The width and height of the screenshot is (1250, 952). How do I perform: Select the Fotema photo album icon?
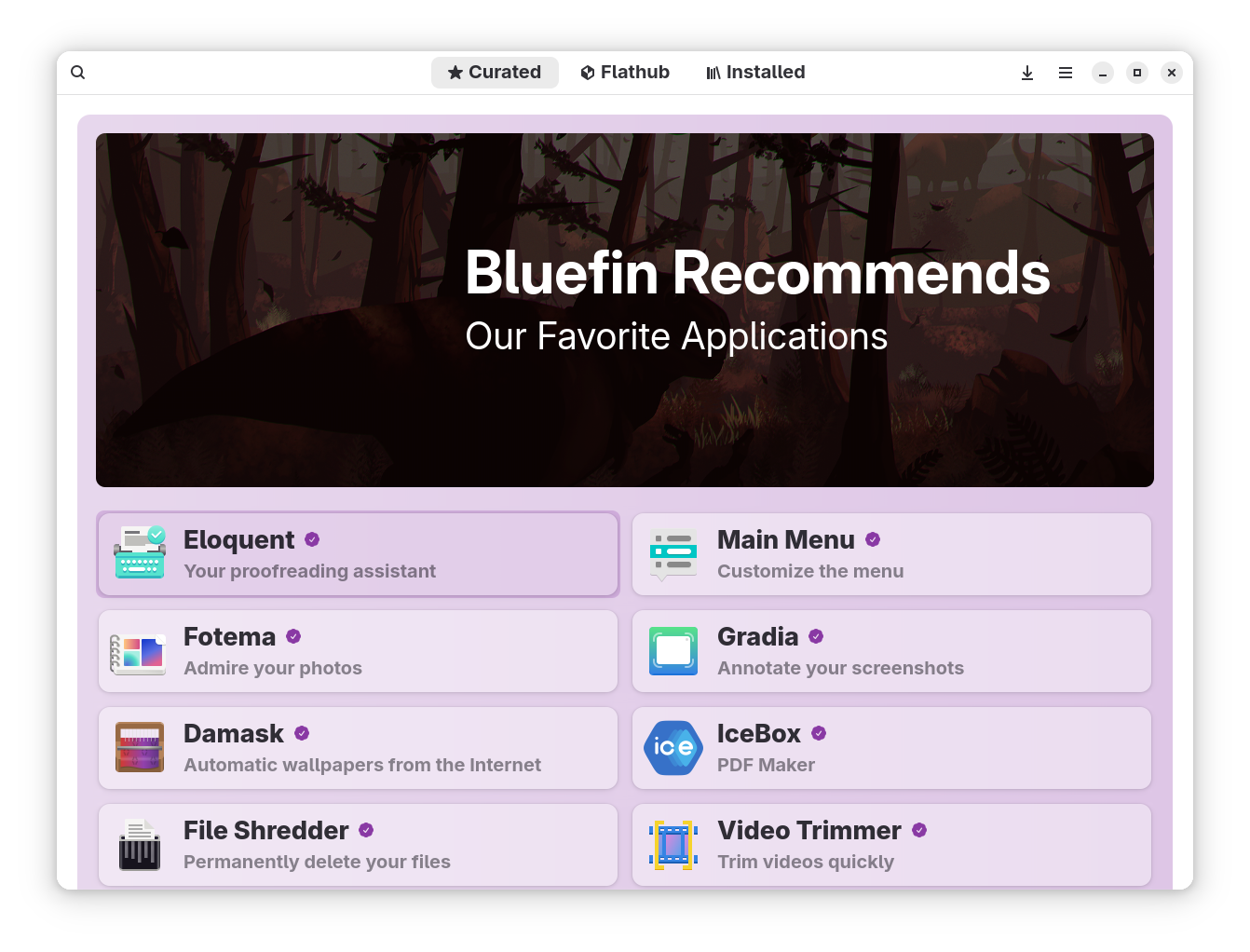139,652
